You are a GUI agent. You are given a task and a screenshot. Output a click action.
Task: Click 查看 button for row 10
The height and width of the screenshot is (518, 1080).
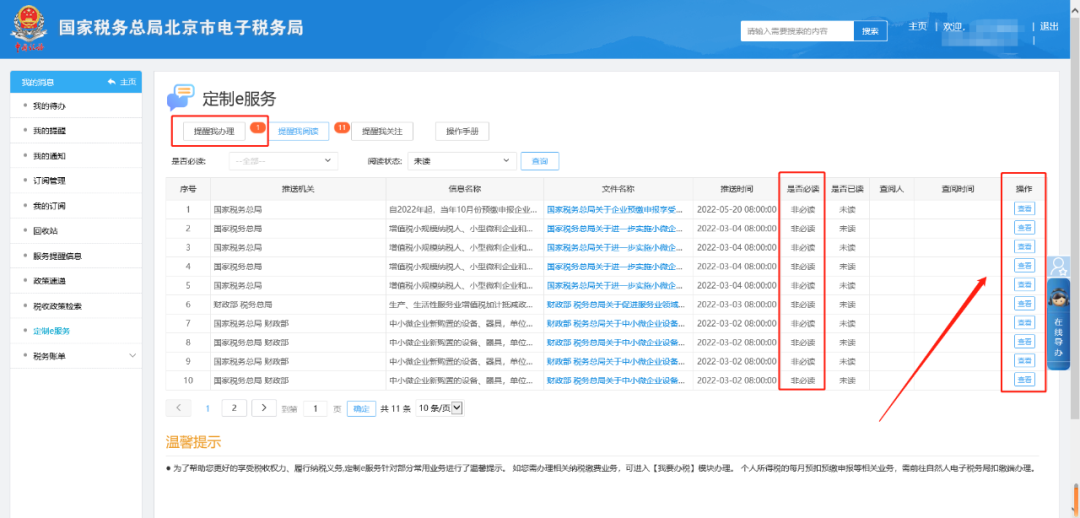click(1024, 380)
